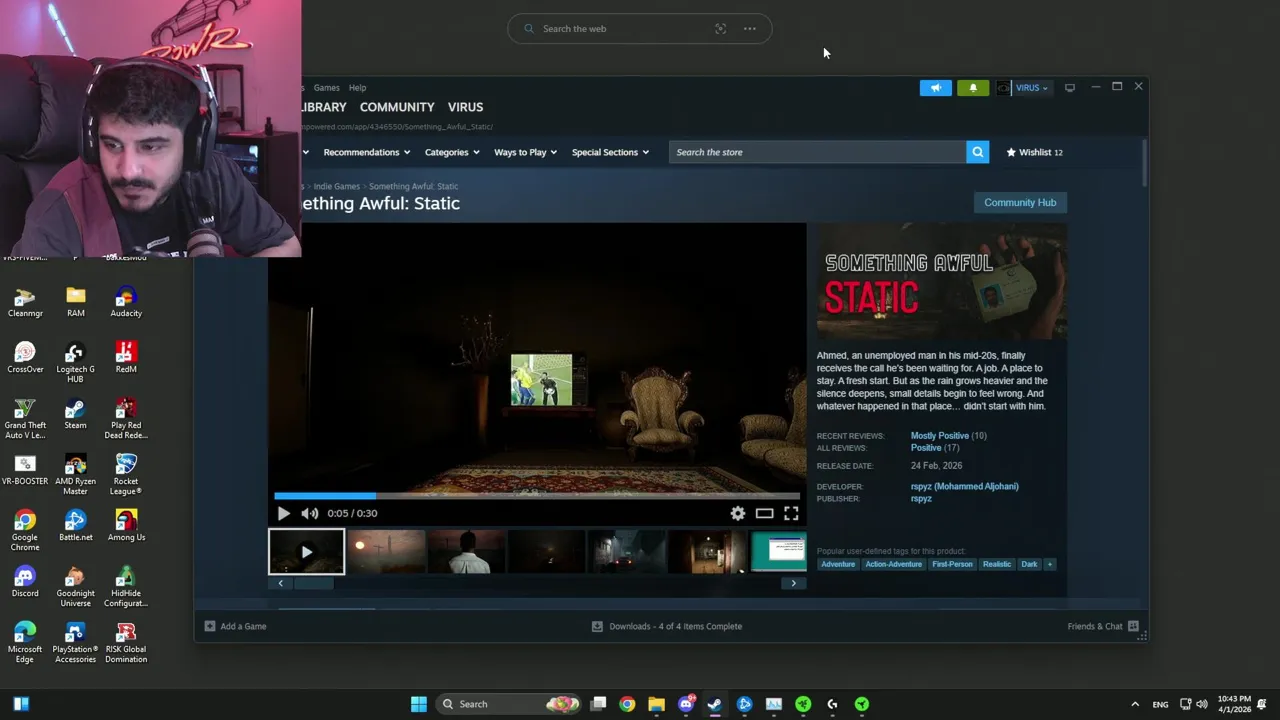Viewport: 1280px width, 720px height.
Task: Seek the trailer progress bar
Action: click(537, 495)
